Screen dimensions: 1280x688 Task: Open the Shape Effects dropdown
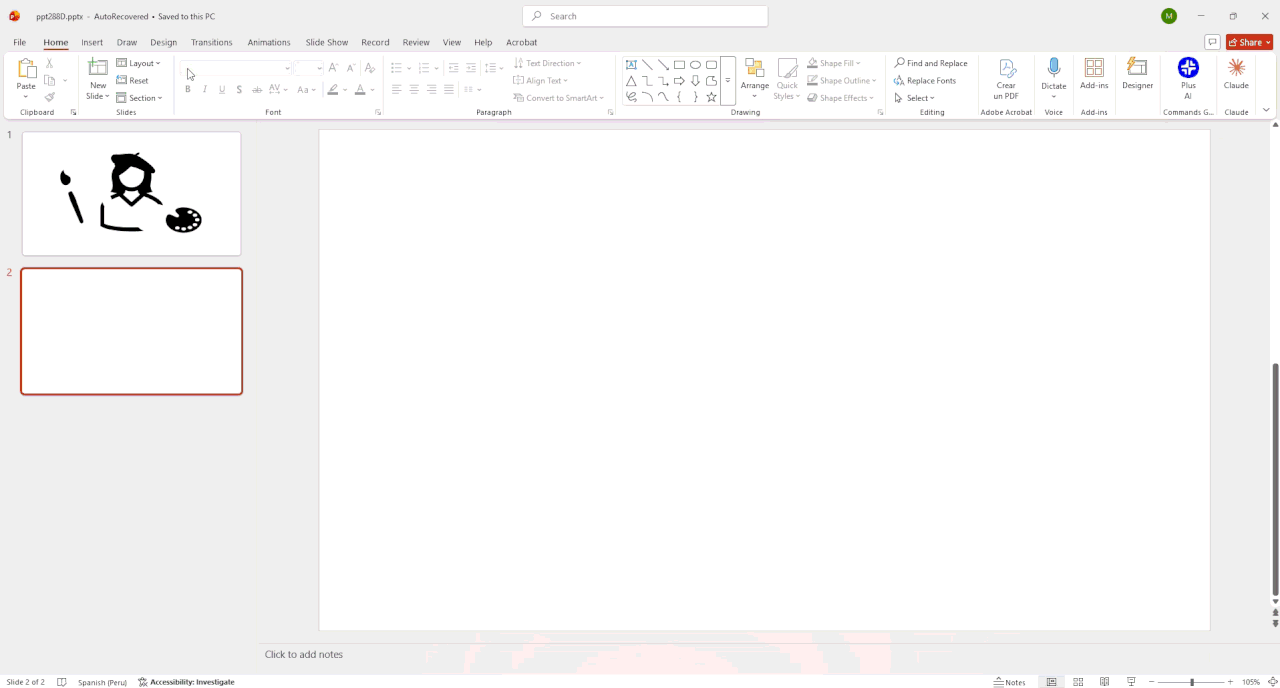pyautogui.click(x=840, y=98)
